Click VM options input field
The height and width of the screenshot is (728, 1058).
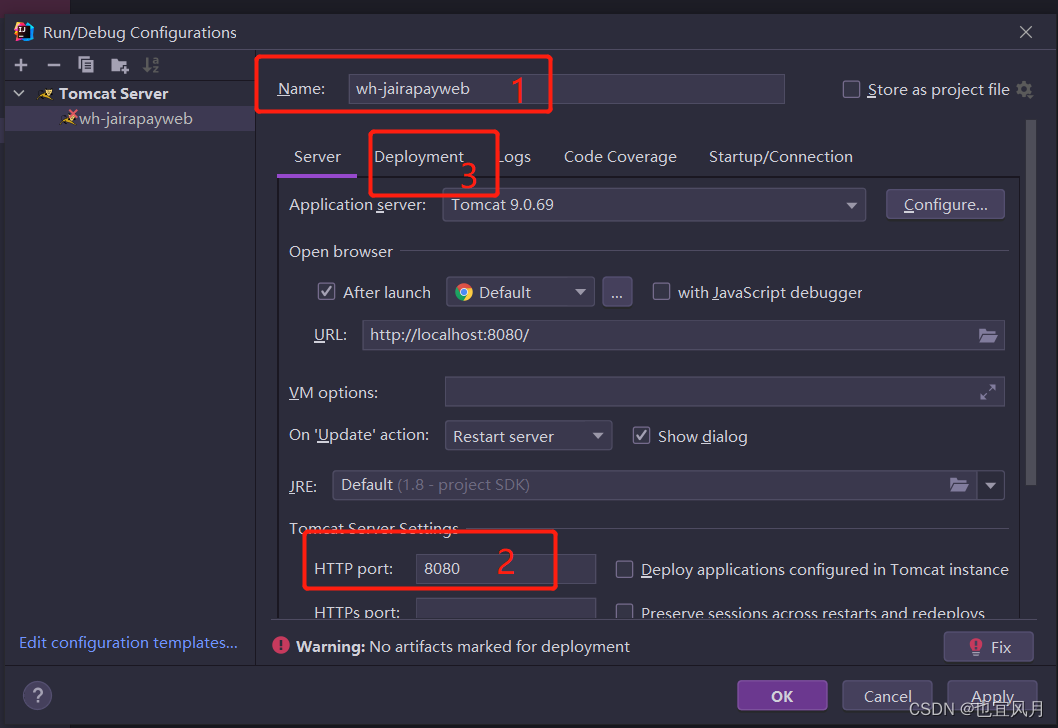[725, 392]
